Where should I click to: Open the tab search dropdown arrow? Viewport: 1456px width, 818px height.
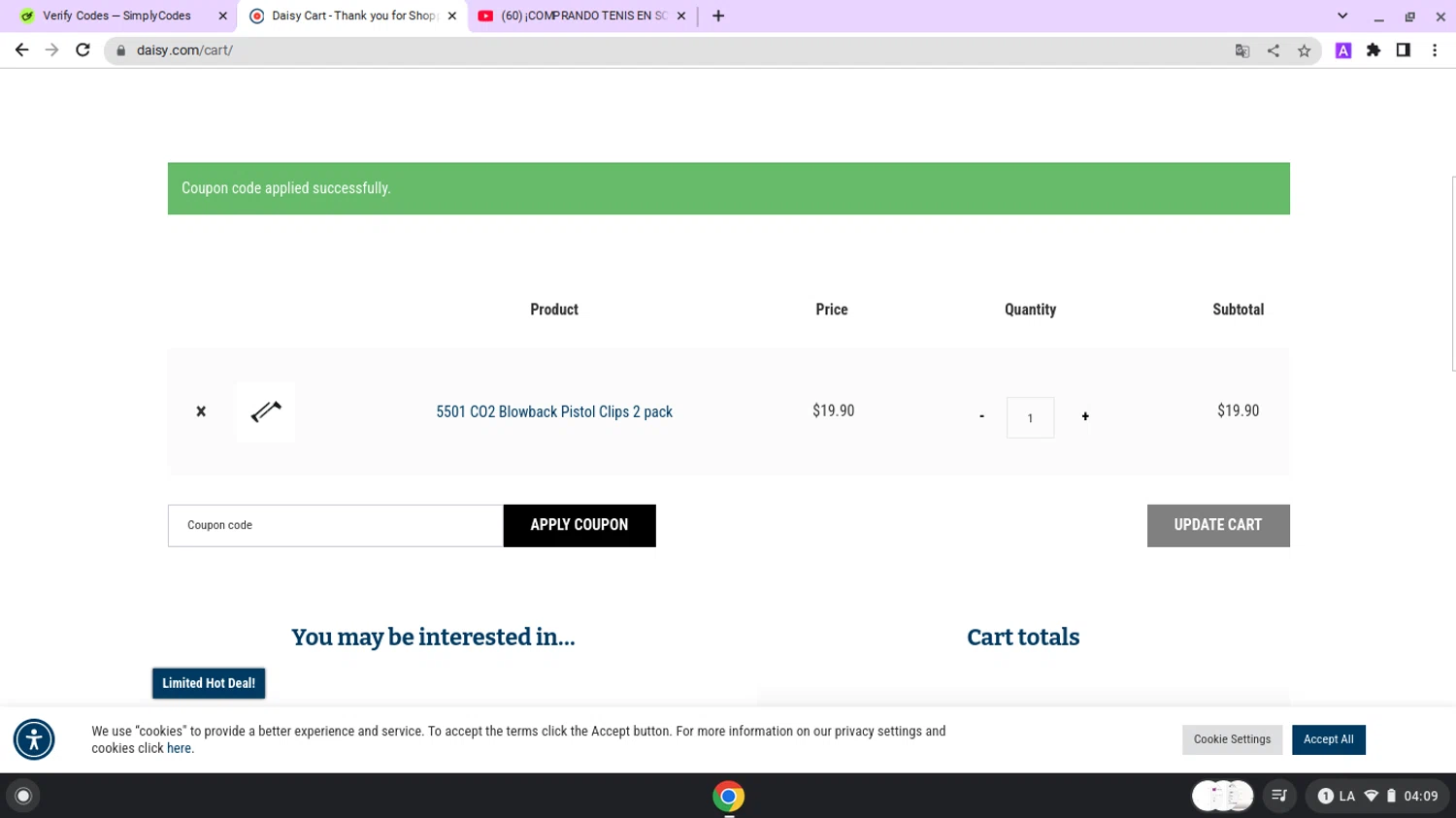(x=1342, y=16)
